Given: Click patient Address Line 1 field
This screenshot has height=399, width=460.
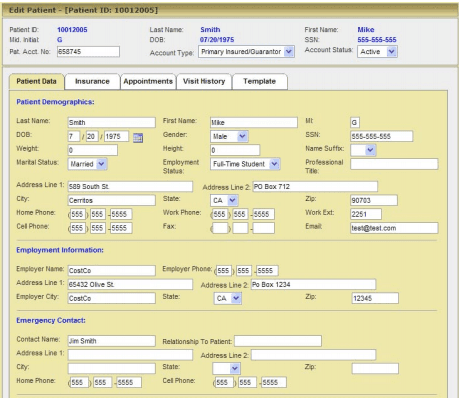Looking at the screenshot, I should tap(130, 187).
